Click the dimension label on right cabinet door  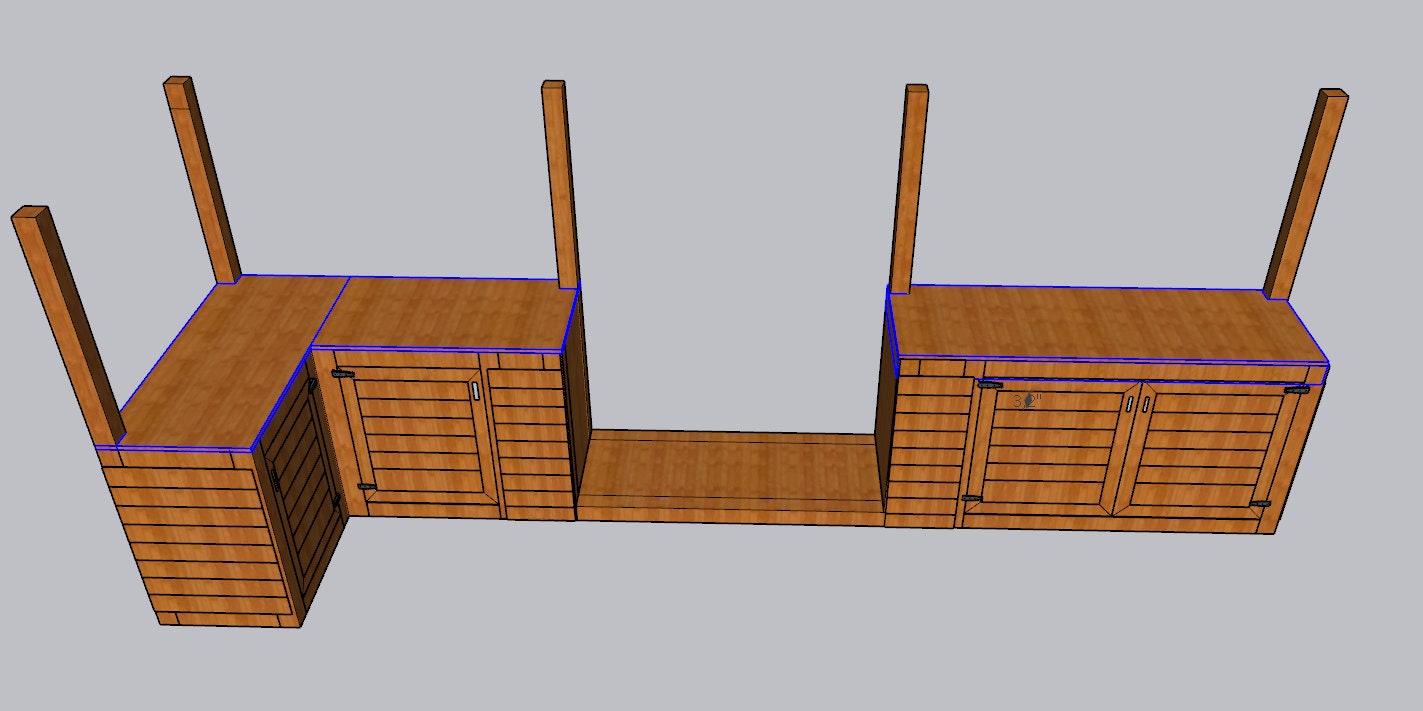(1027, 401)
